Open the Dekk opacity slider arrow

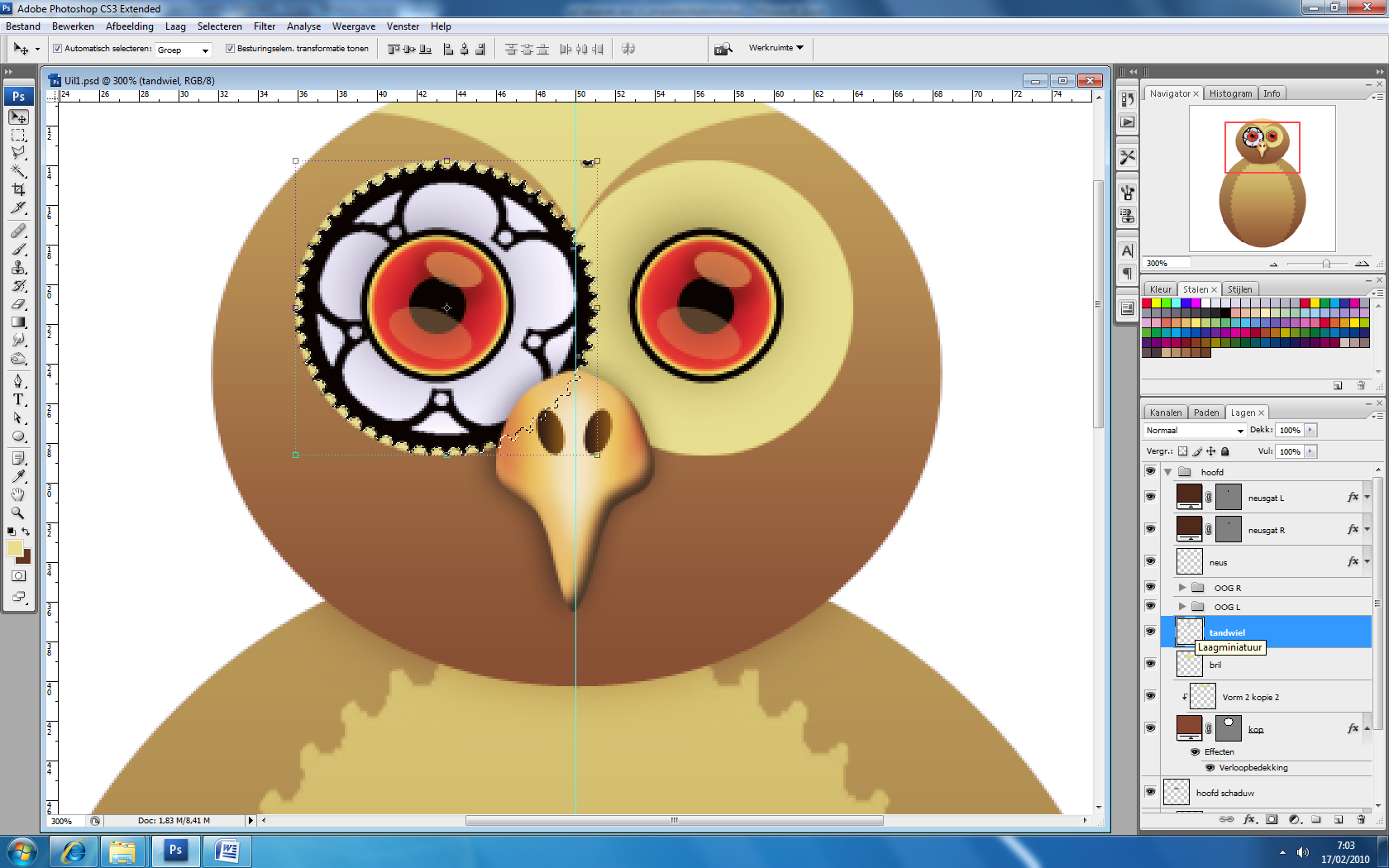pos(1311,430)
